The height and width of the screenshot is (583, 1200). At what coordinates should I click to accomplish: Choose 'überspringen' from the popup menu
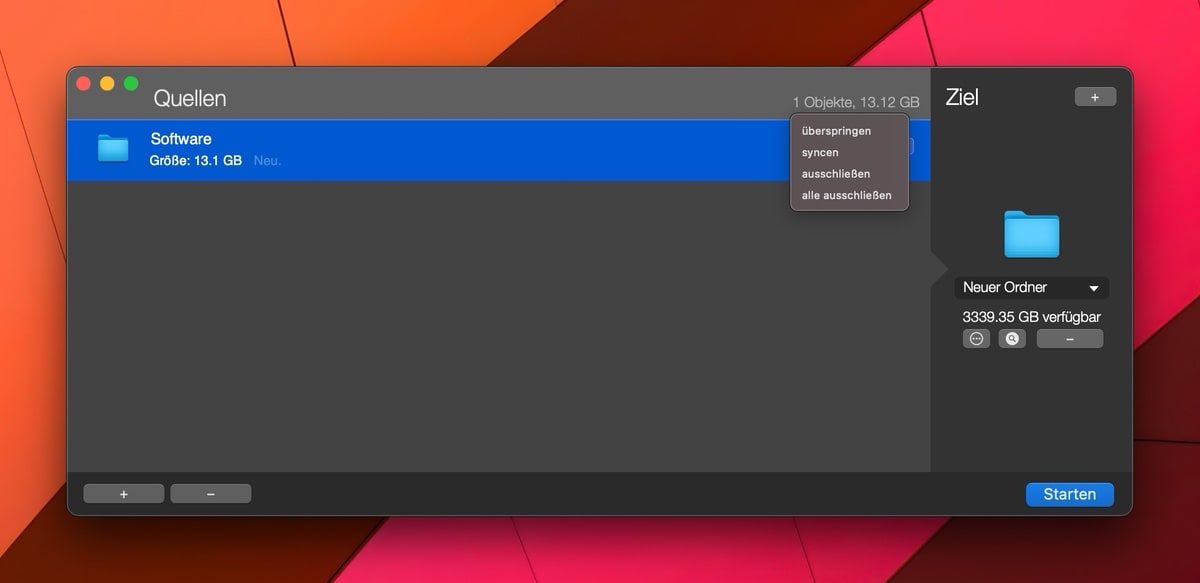pos(836,131)
